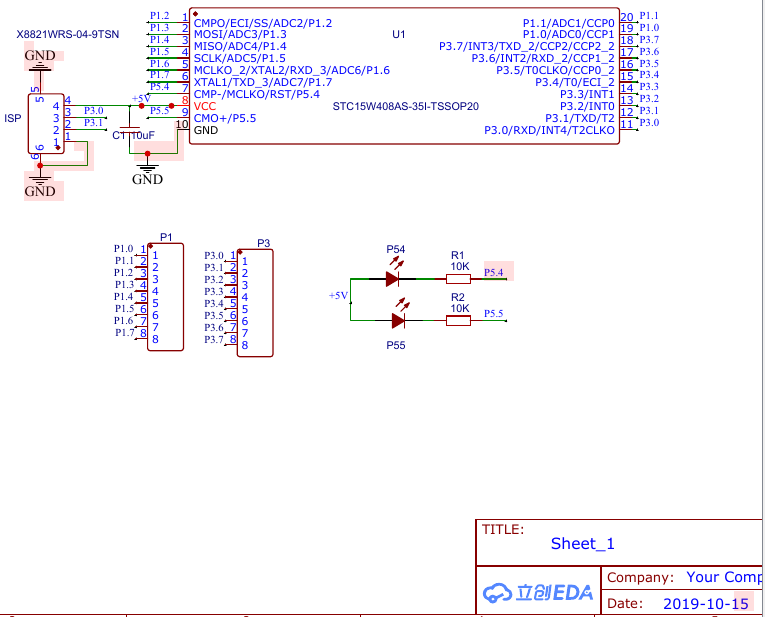Click the ISP designator text
The image size is (765, 617).
[x=12, y=118]
